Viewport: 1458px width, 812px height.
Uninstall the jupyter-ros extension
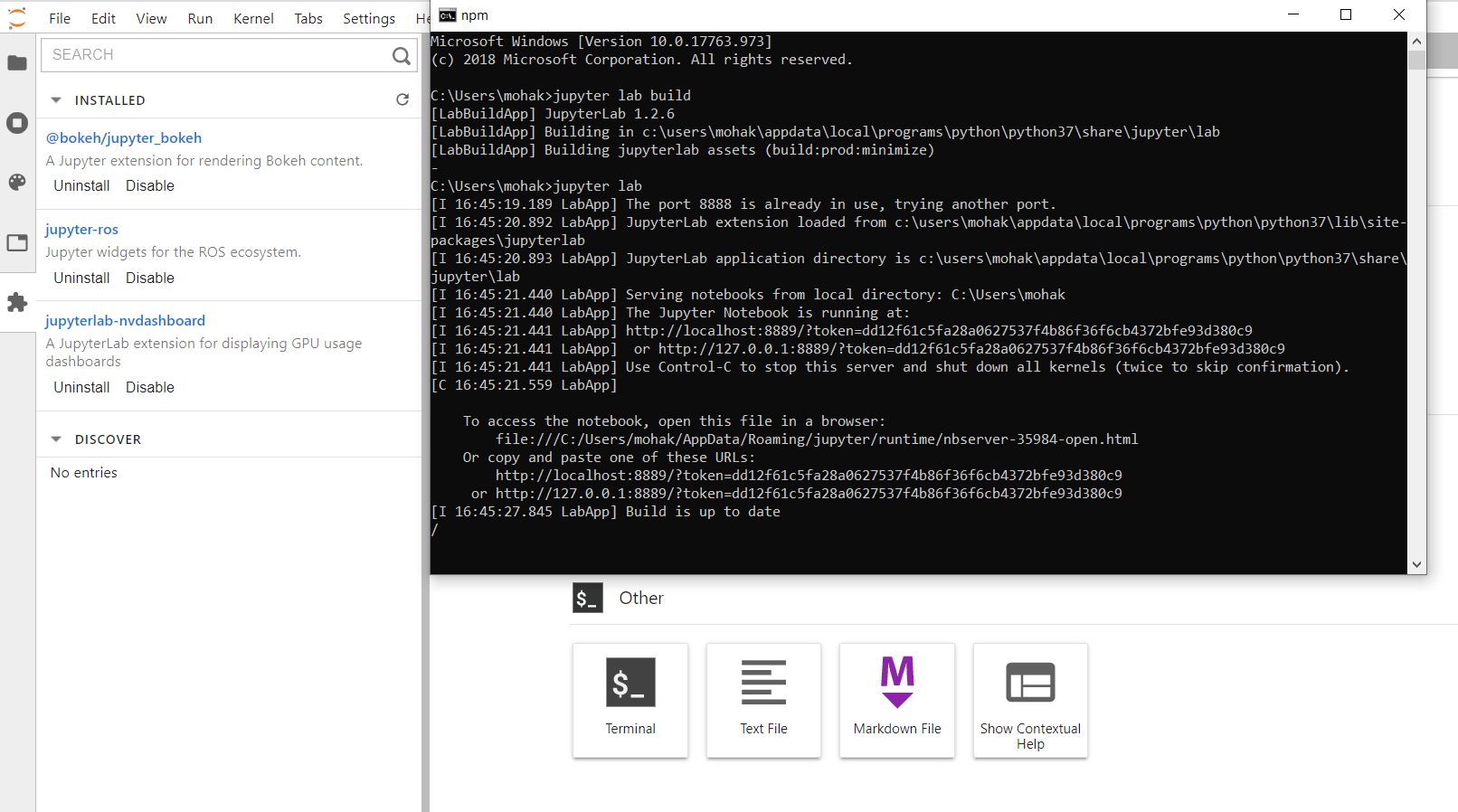pos(81,278)
